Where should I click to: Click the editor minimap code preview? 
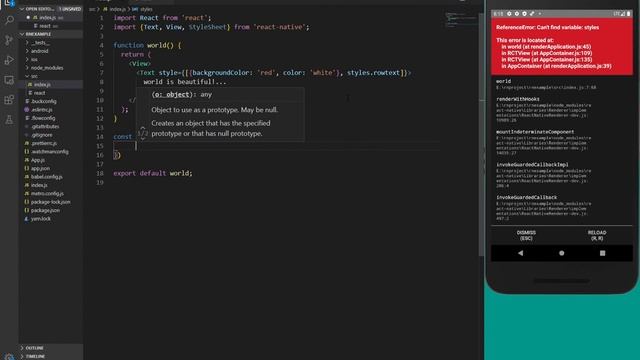pos(460,20)
